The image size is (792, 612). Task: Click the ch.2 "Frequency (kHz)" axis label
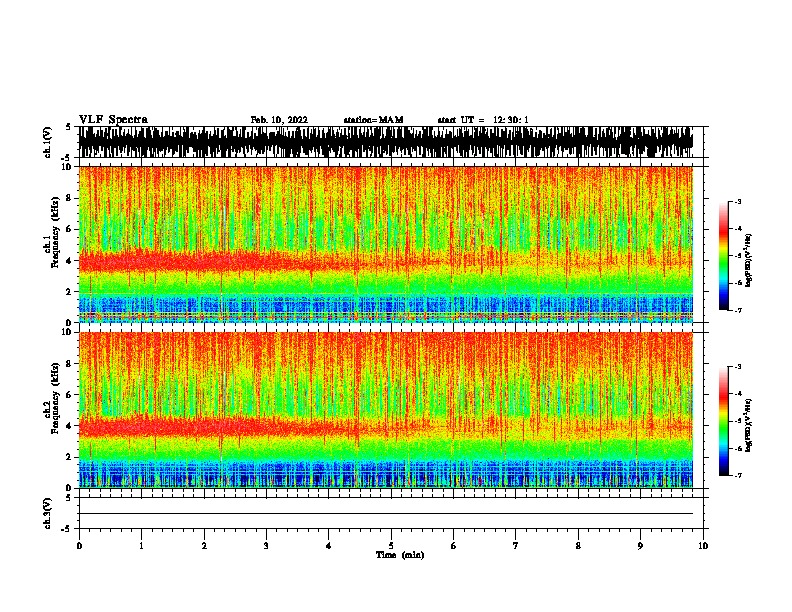55,398
